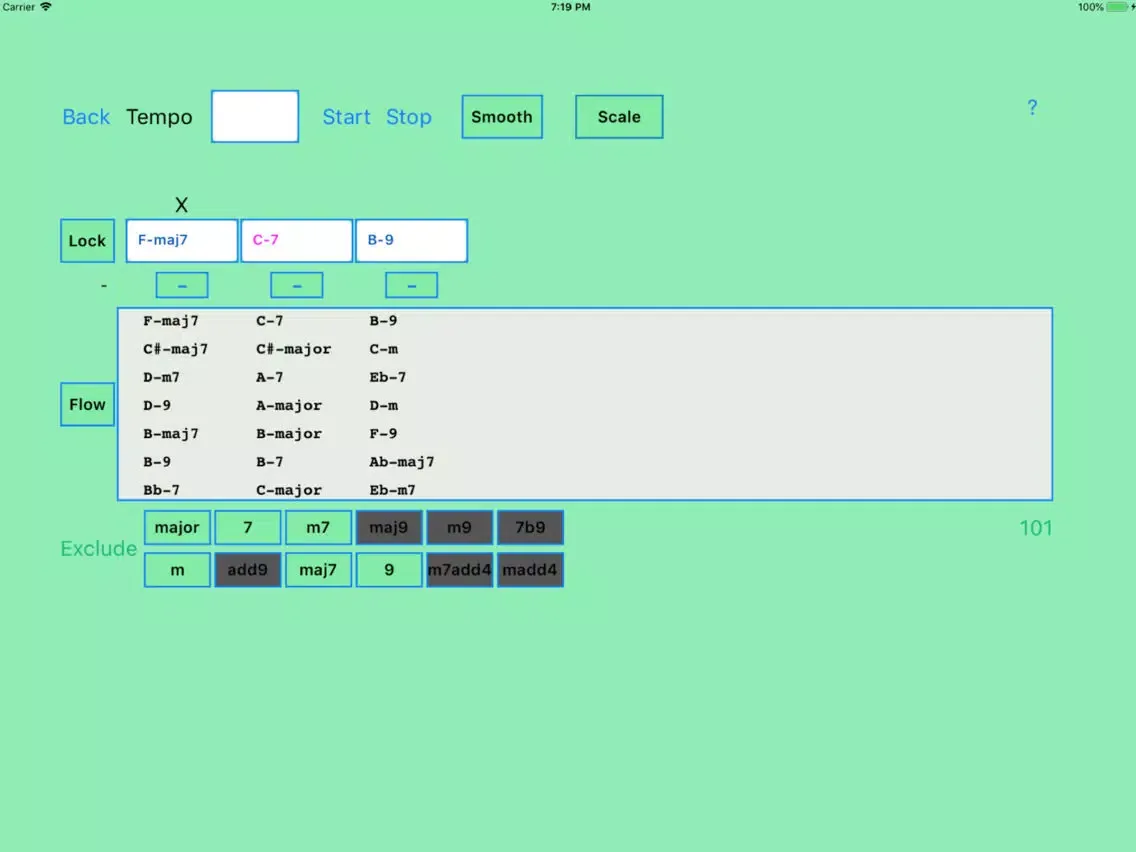Select B-major in the chord list
Viewport: 1136px width, 852px height.
289,434
